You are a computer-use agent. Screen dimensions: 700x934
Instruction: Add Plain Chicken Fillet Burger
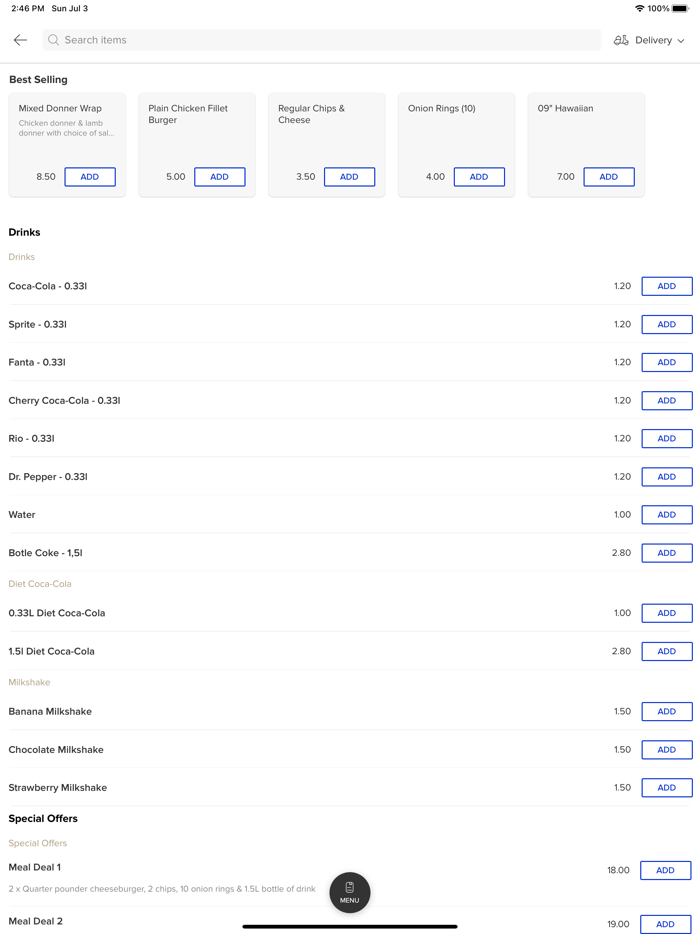click(220, 177)
